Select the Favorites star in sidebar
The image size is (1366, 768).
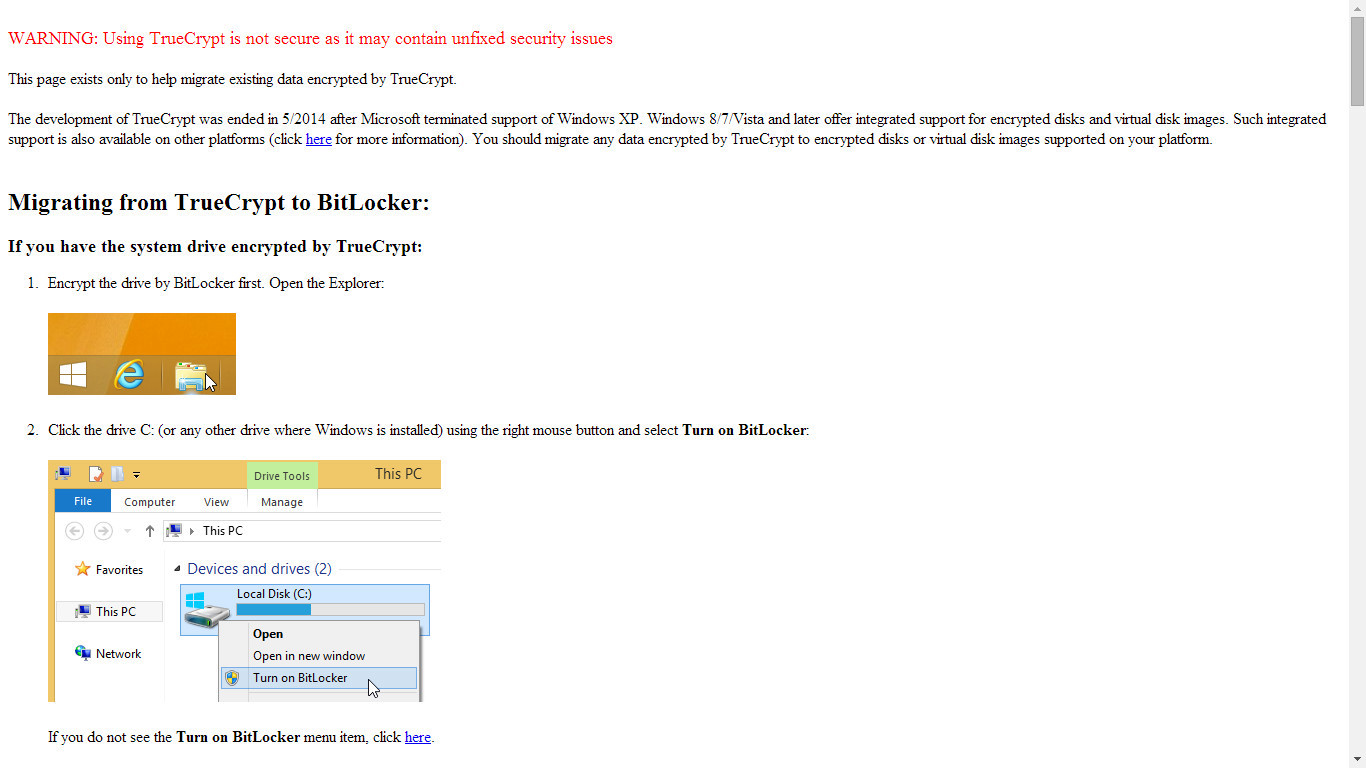click(x=83, y=569)
